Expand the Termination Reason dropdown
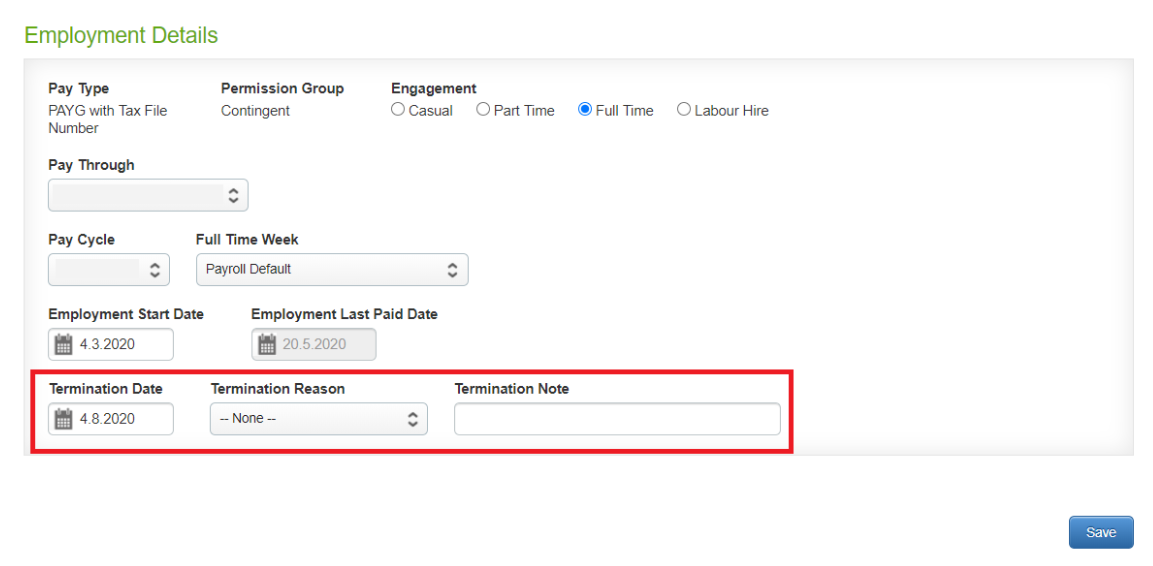The width and height of the screenshot is (1153, 566). (318, 419)
